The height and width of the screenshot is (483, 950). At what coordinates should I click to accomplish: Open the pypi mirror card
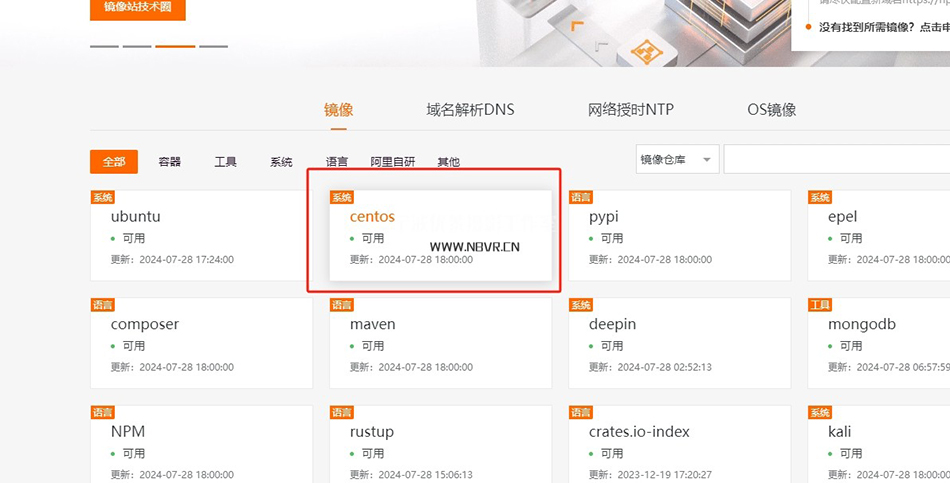(679, 236)
